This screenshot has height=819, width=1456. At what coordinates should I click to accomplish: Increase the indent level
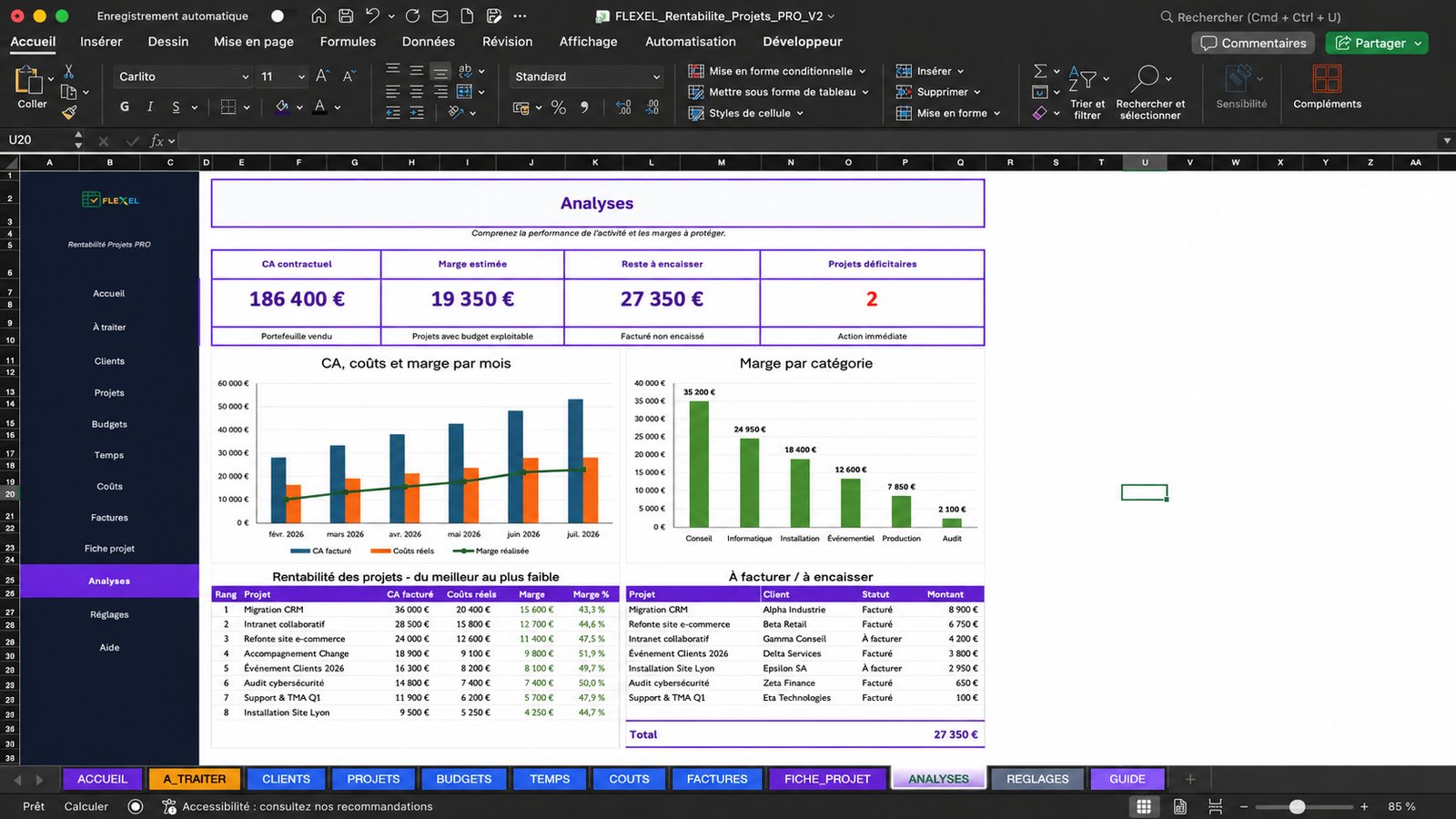pos(416,113)
